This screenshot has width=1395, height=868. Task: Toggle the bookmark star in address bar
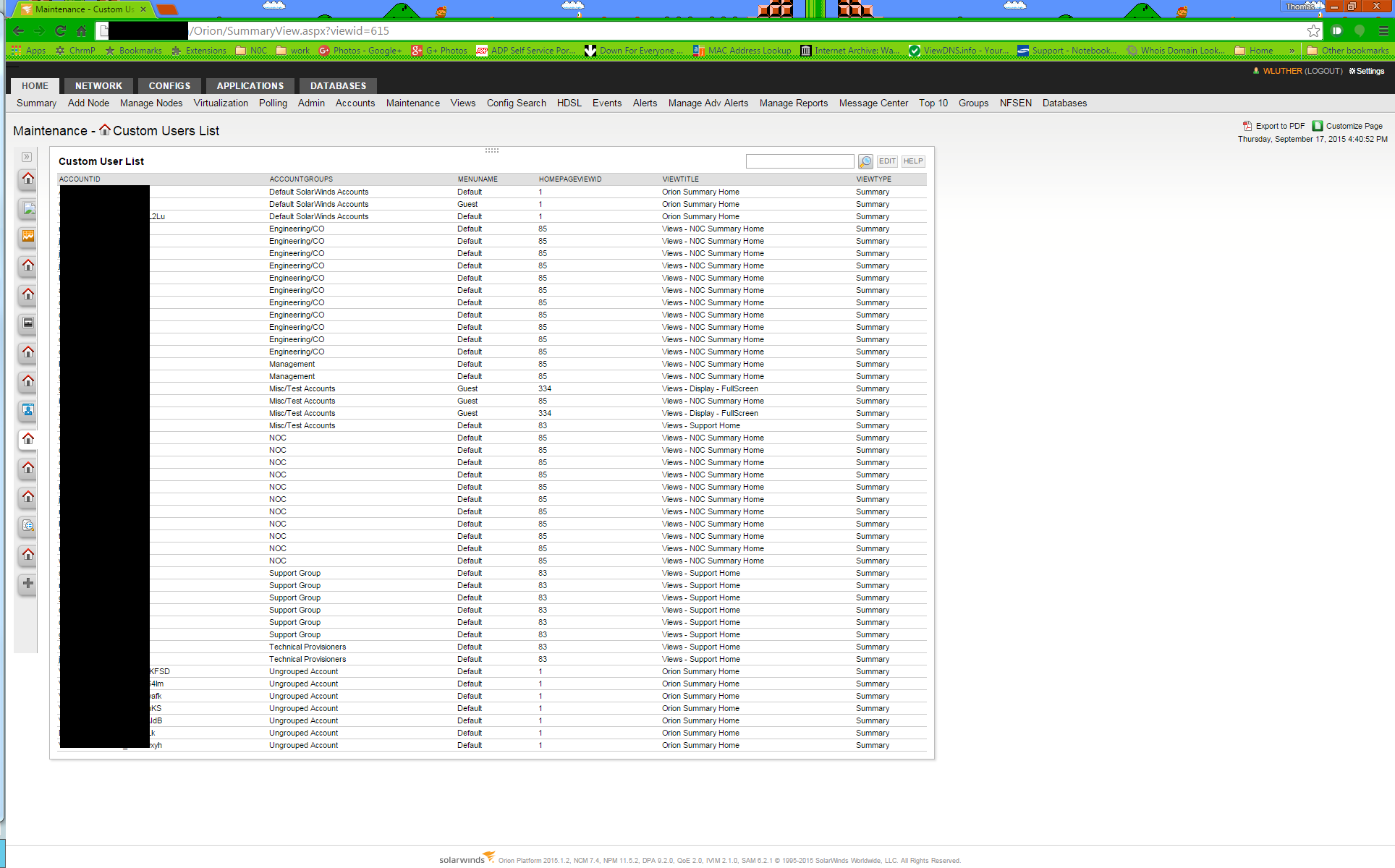[x=1313, y=31]
